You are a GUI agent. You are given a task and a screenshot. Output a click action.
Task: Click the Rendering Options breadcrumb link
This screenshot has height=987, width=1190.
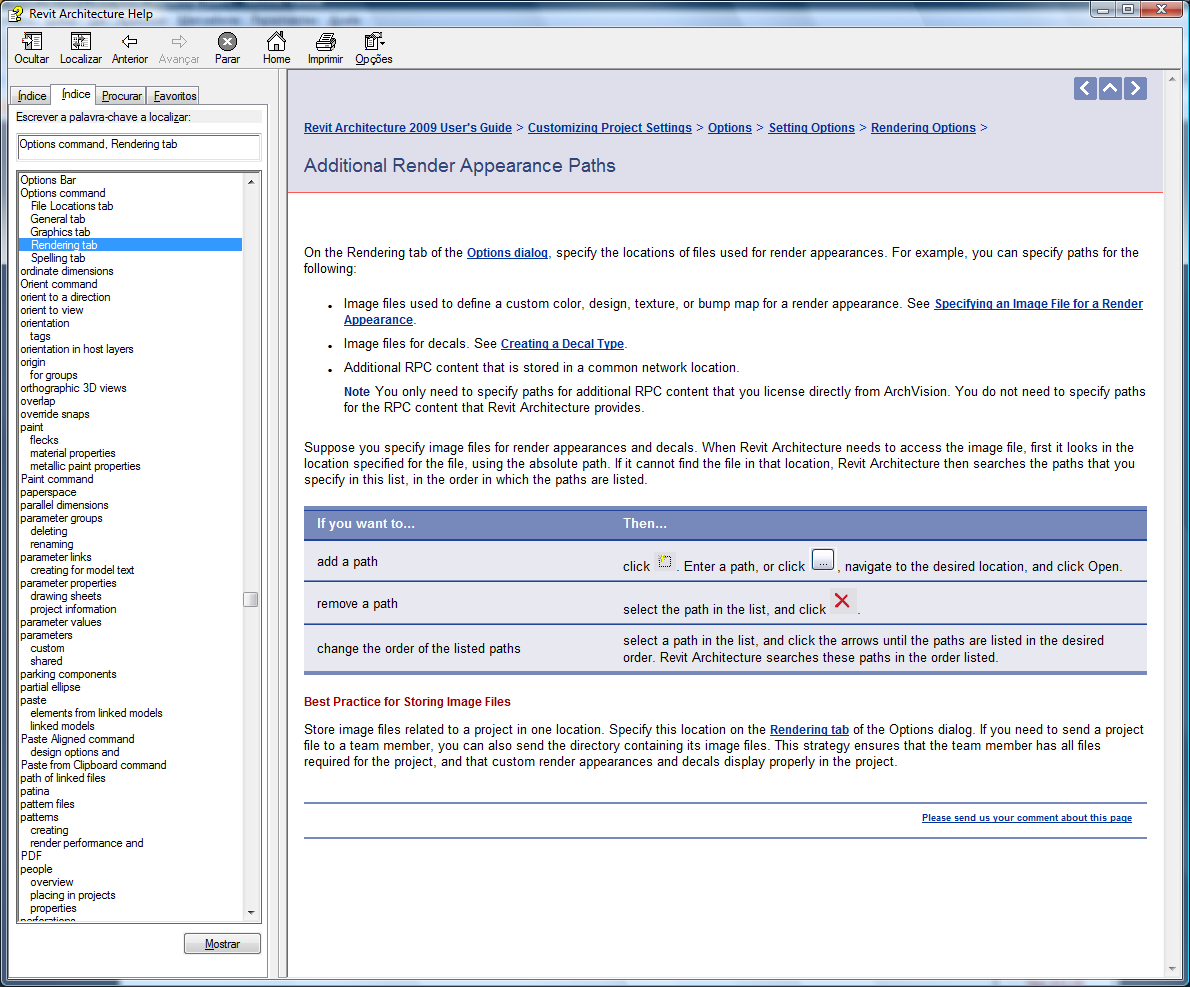pos(923,128)
